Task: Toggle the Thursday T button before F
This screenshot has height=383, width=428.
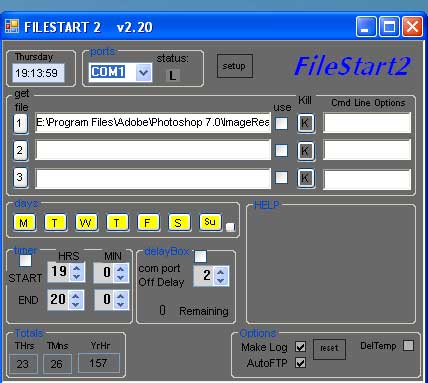Action: pos(117,222)
